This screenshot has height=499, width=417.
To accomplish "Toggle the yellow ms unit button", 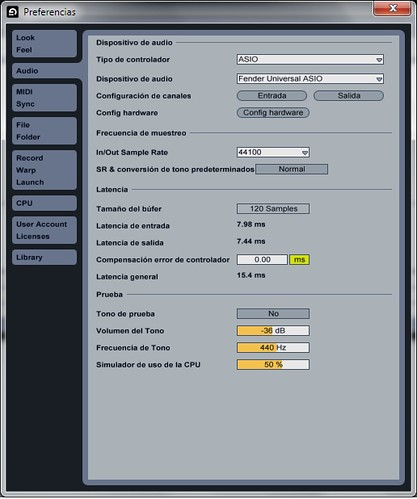I will (x=299, y=260).
